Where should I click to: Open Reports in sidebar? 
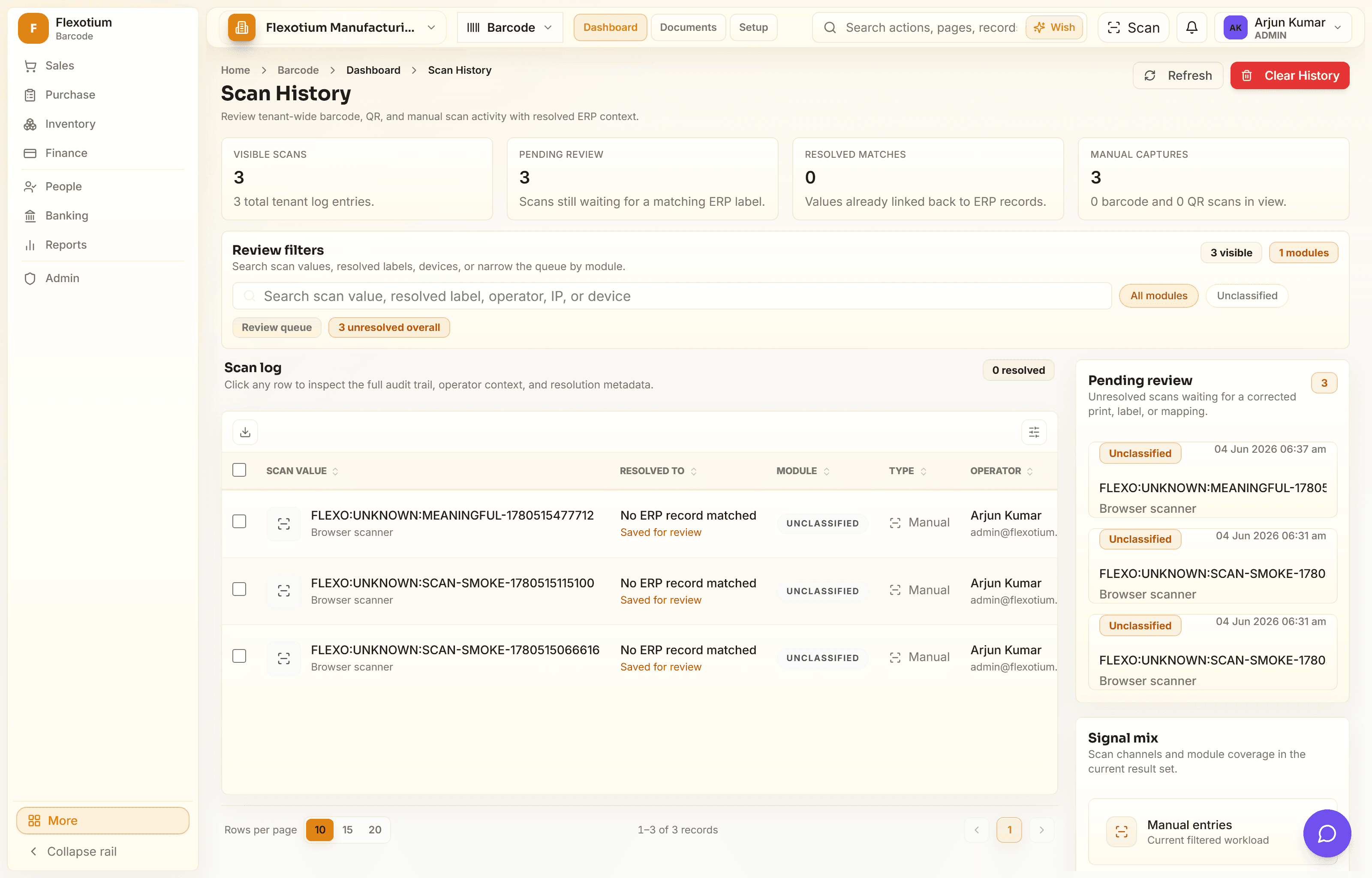pyautogui.click(x=102, y=245)
